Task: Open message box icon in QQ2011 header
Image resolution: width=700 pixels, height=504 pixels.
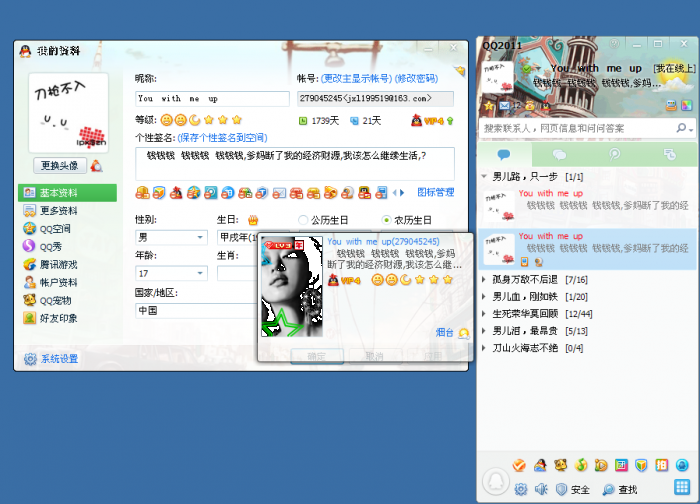Action: pos(671,105)
